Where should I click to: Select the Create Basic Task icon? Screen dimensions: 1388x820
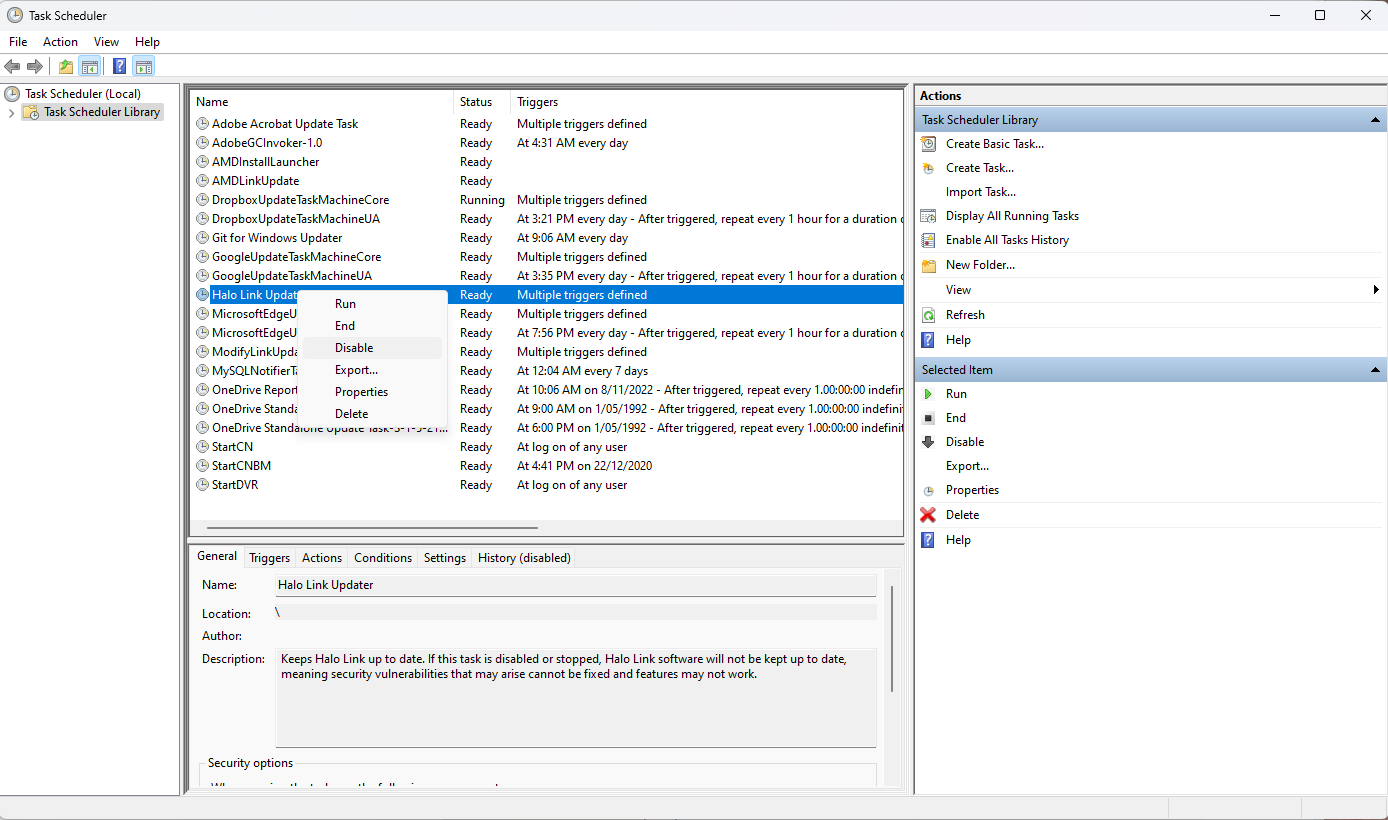tap(930, 143)
